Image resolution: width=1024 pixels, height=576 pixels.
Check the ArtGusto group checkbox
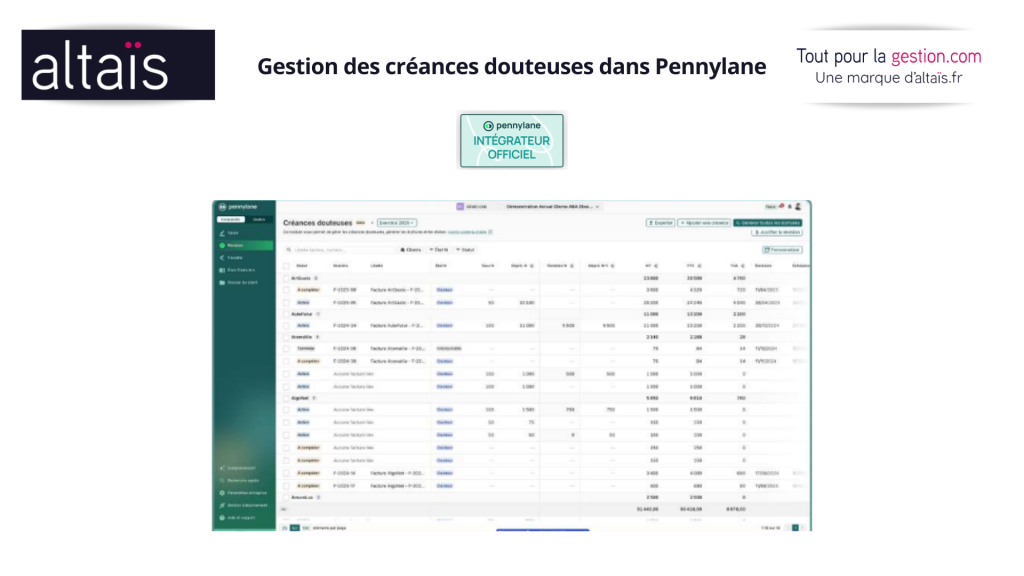[x=286, y=278]
